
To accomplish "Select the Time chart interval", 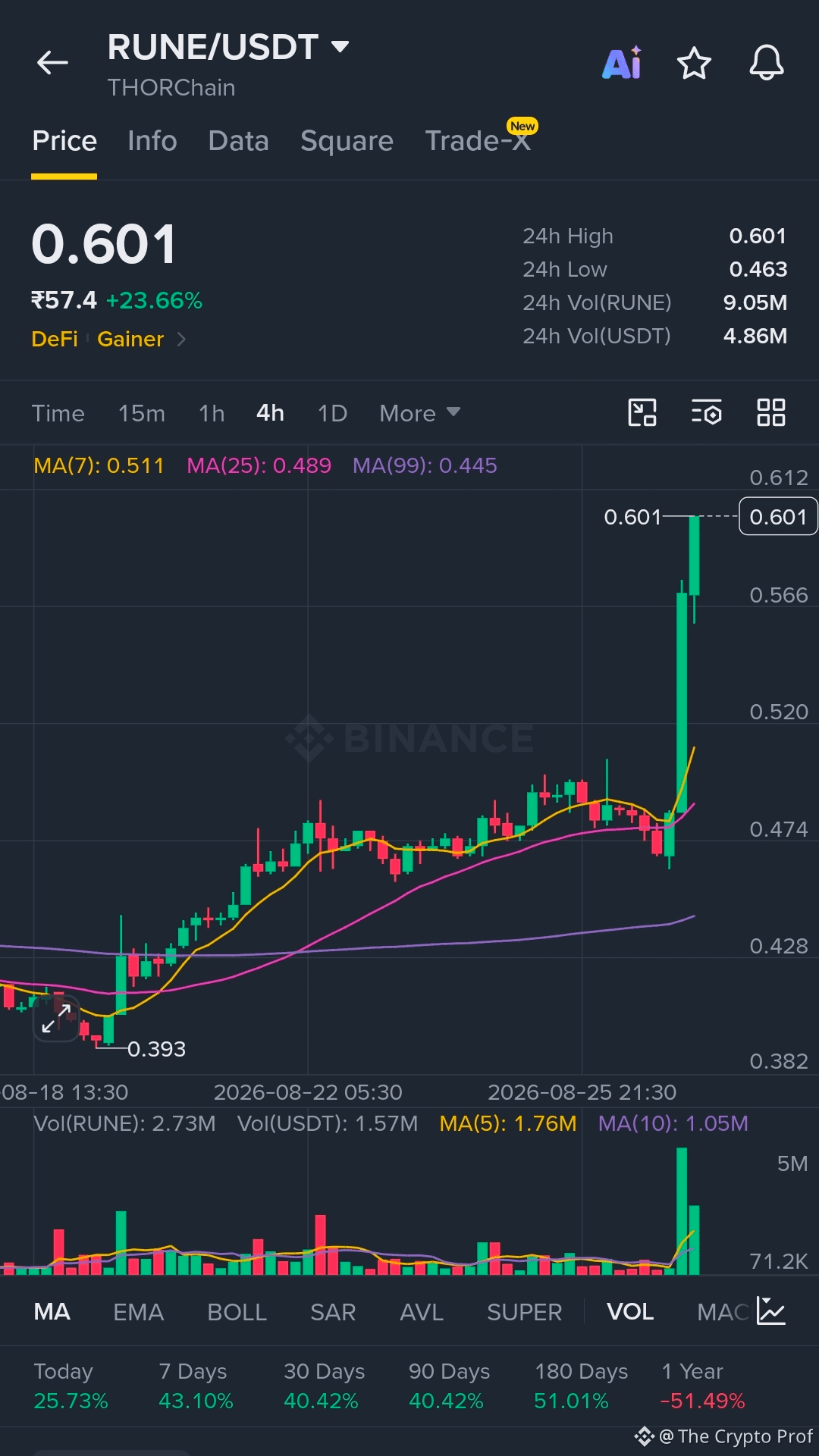I will pos(58,413).
